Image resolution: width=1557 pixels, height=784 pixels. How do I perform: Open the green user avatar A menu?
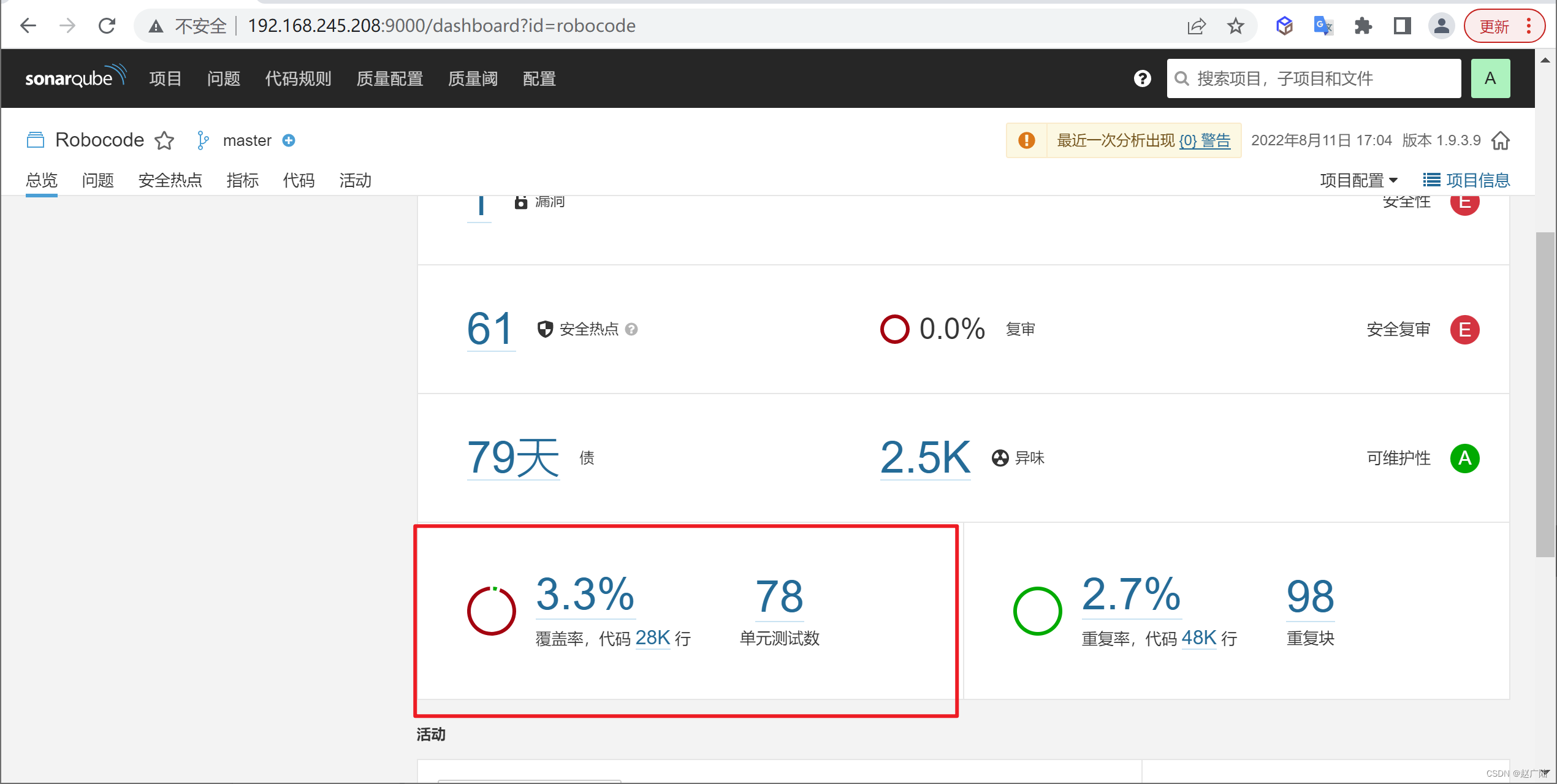pyautogui.click(x=1490, y=78)
